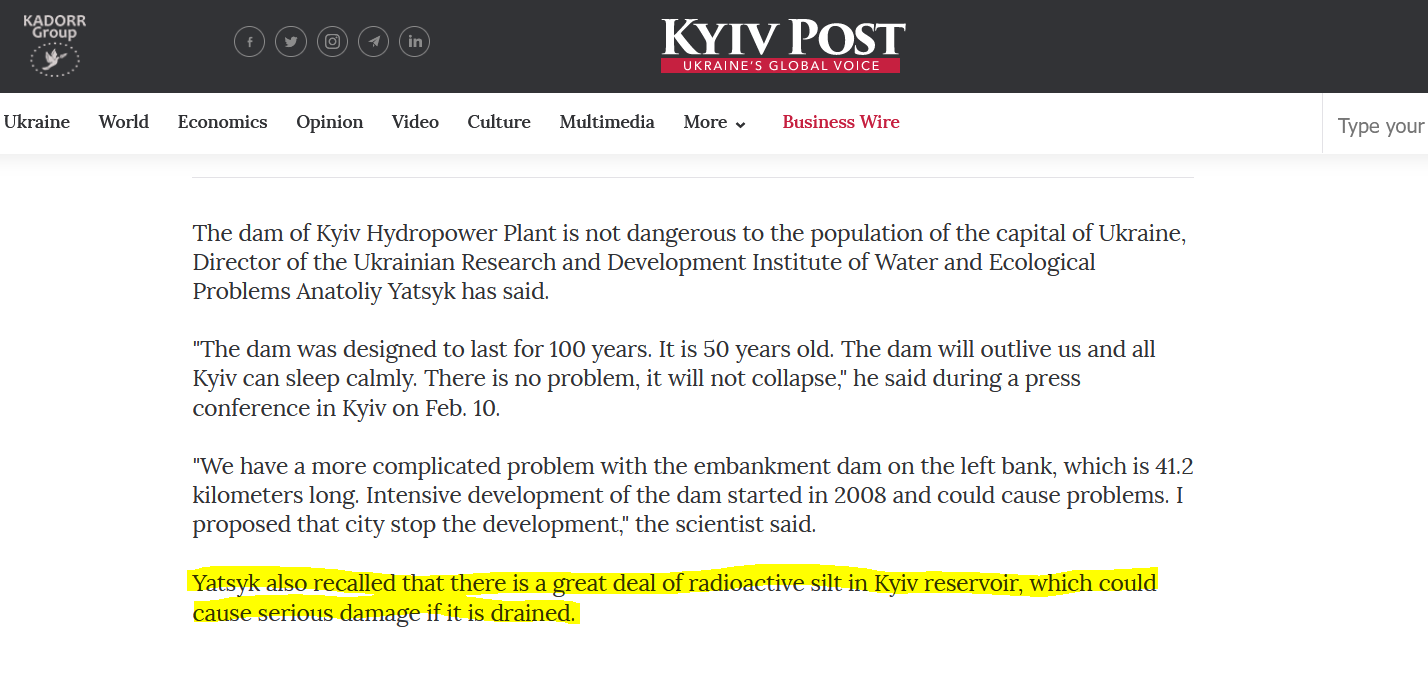Open the Culture section

[x=499, y=122]
